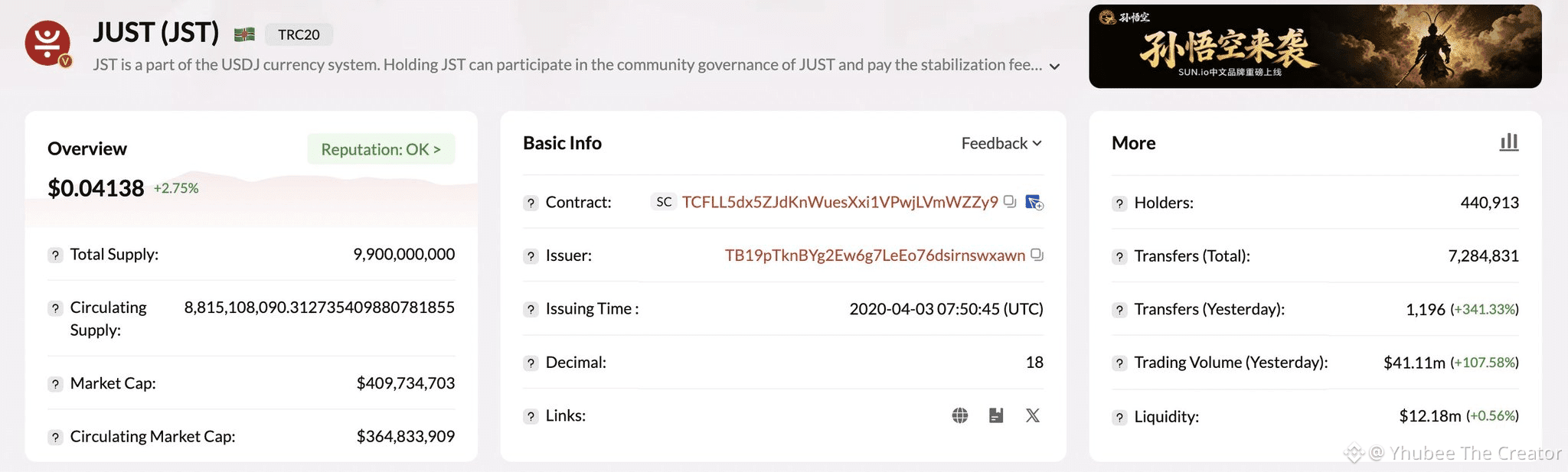This screenshot has width=1568, height=472.
Task: Click the TRC20 tag label
Action: [299, 34]
